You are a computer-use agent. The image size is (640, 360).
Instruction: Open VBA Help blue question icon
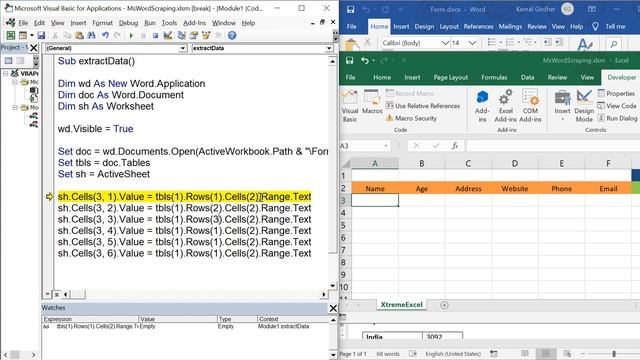pyautogui.click(x=232, y=36)
